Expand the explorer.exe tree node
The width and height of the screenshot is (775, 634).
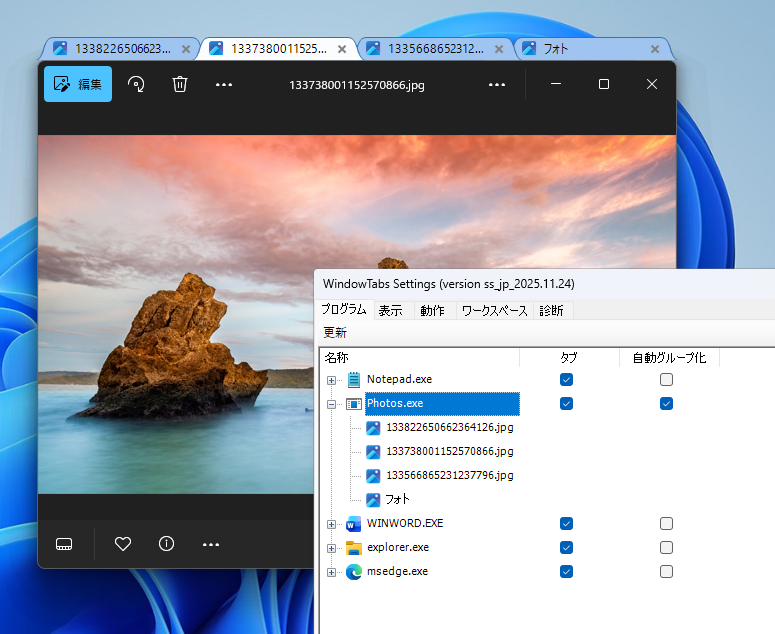pyautogui.click(x=332, y=549)
